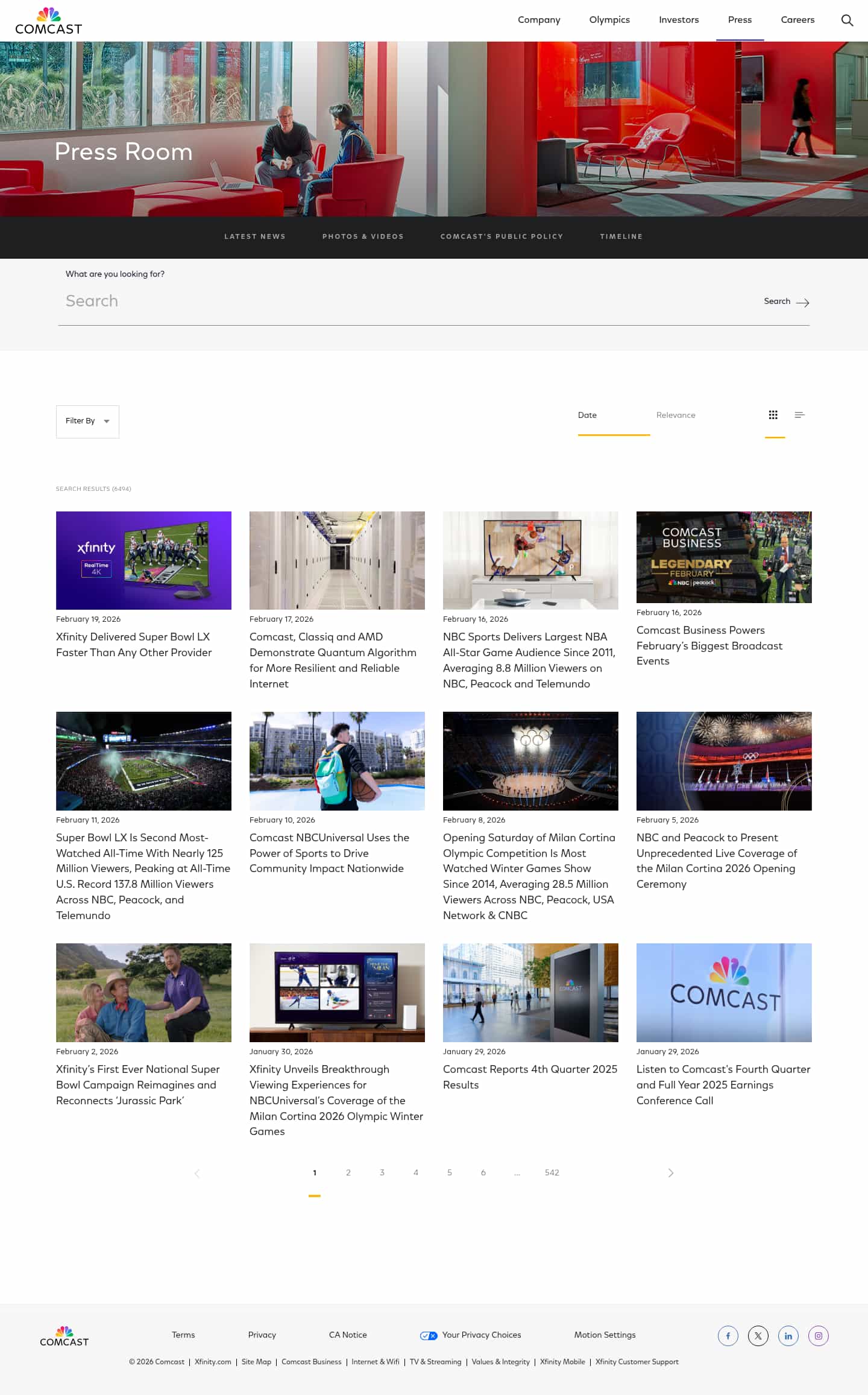Open the Press menu
868x1395 pixels.
pyautogui.click(x=740, y=20)
